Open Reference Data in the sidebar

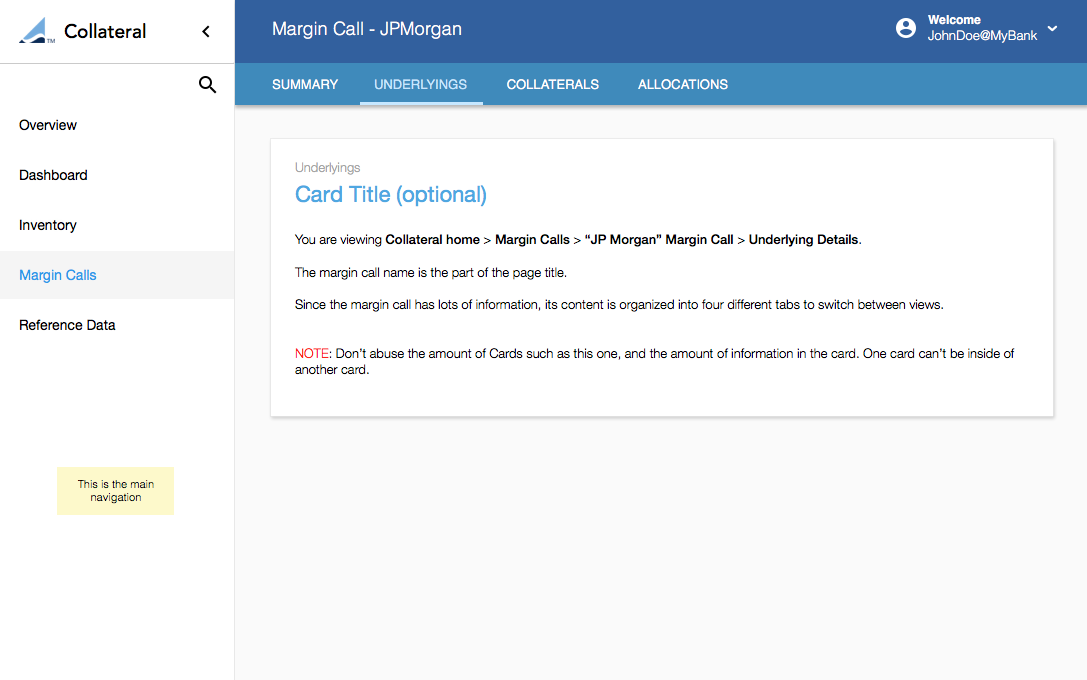(67, 325)
